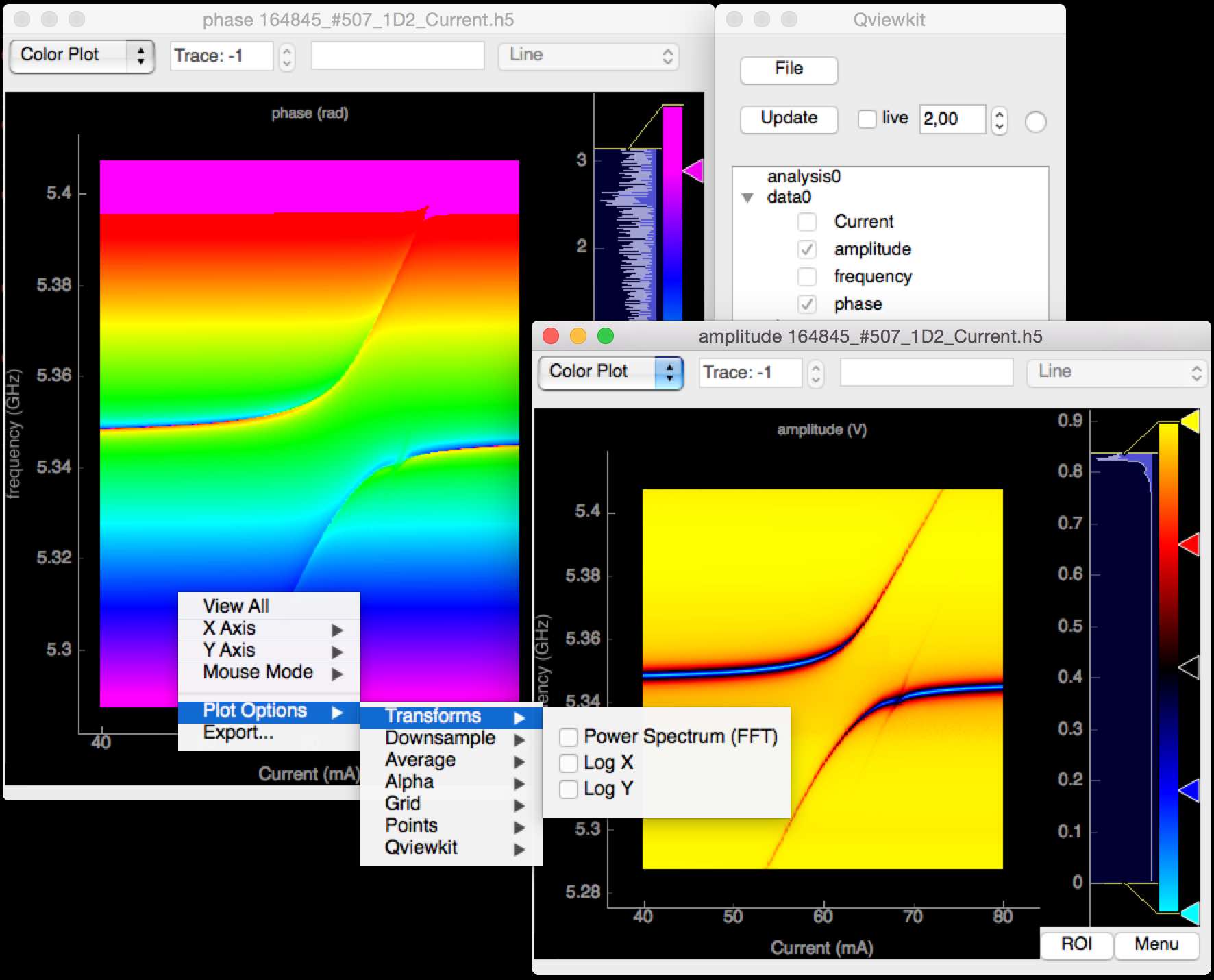Screen dimensions: 1214x980
Task: Click the amplitude histogram in colorbar
Action: coord(1122,667)
